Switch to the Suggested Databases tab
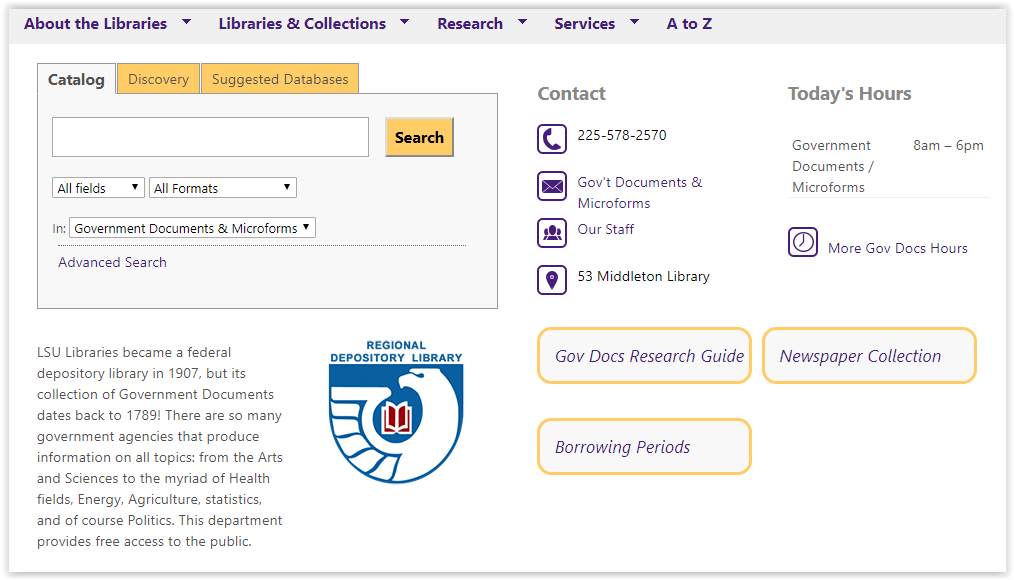Image resolution: width=1014 pixels, height=580 pixels. (x=280, y=79)
